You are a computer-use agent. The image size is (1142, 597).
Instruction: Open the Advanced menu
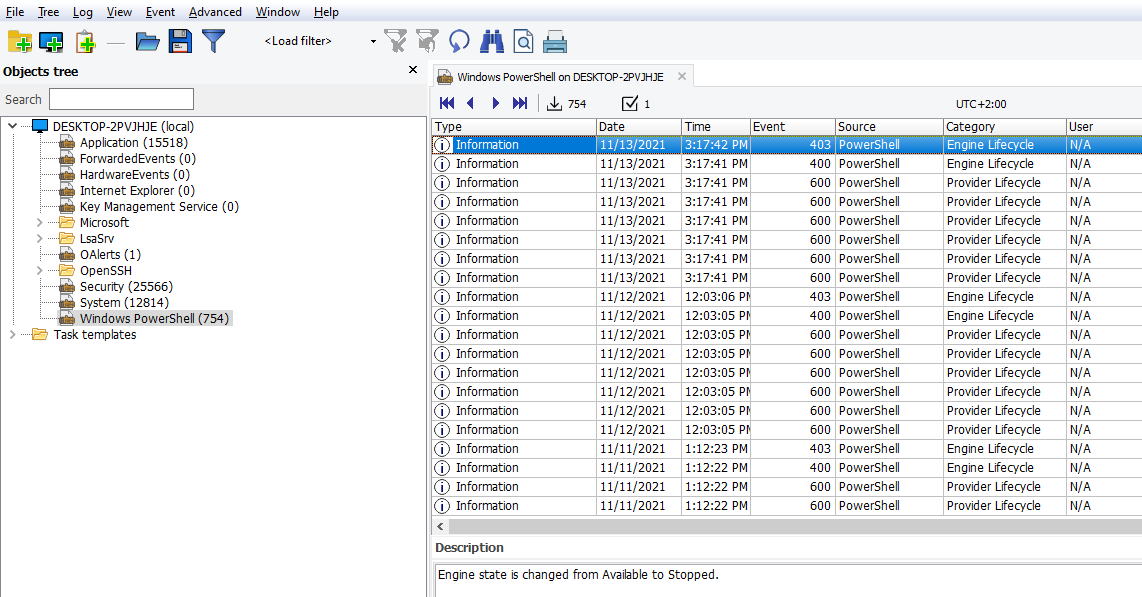click(215, 12)
